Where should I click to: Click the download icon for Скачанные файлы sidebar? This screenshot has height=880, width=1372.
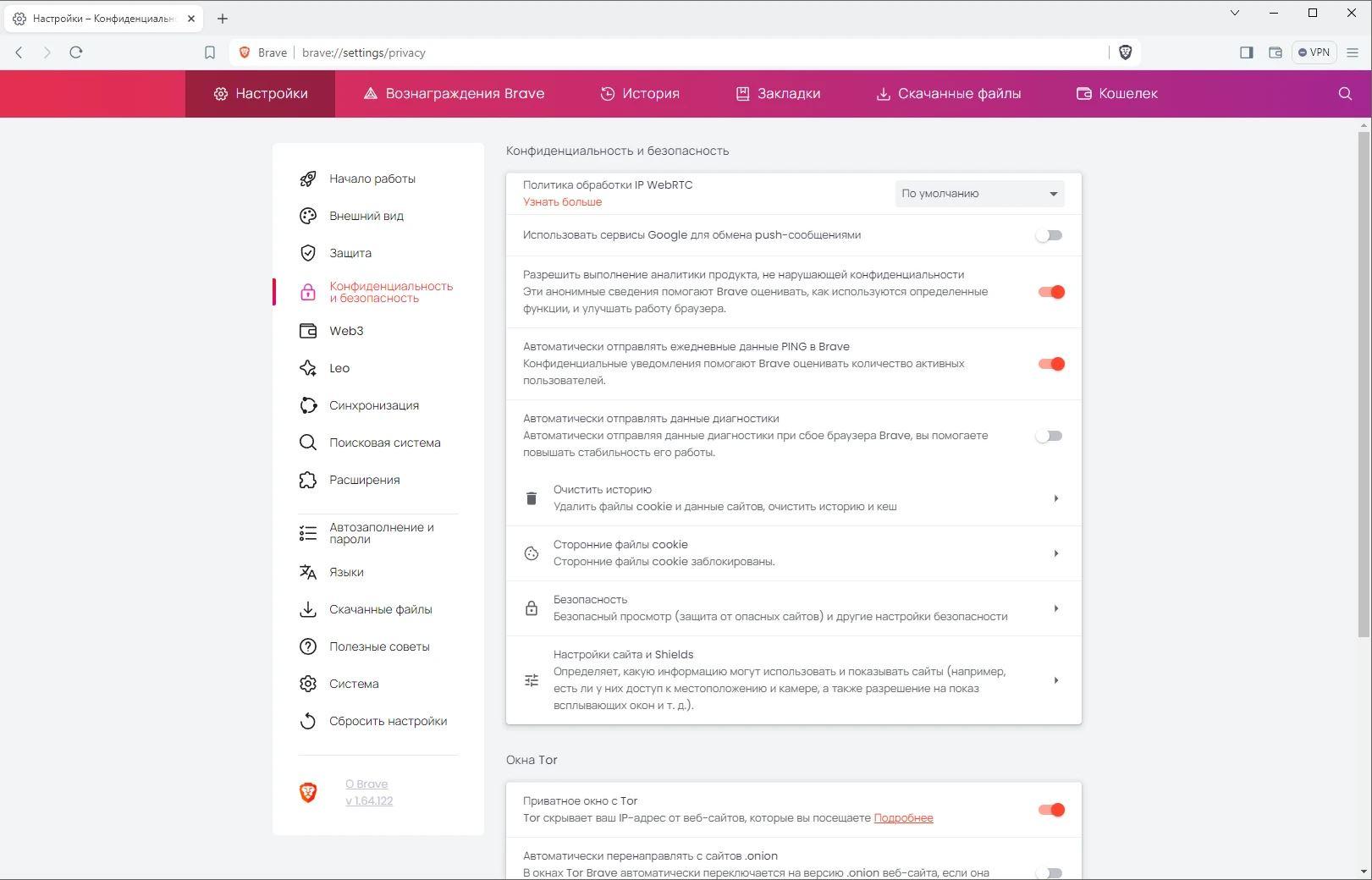click(x=308, y=609)
